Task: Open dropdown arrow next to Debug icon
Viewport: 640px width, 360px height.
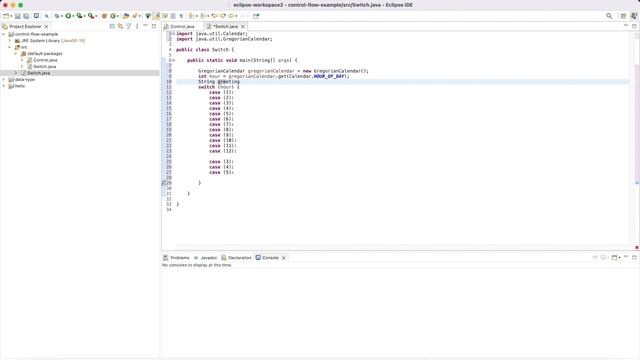Action: click(x=62, y=16)
